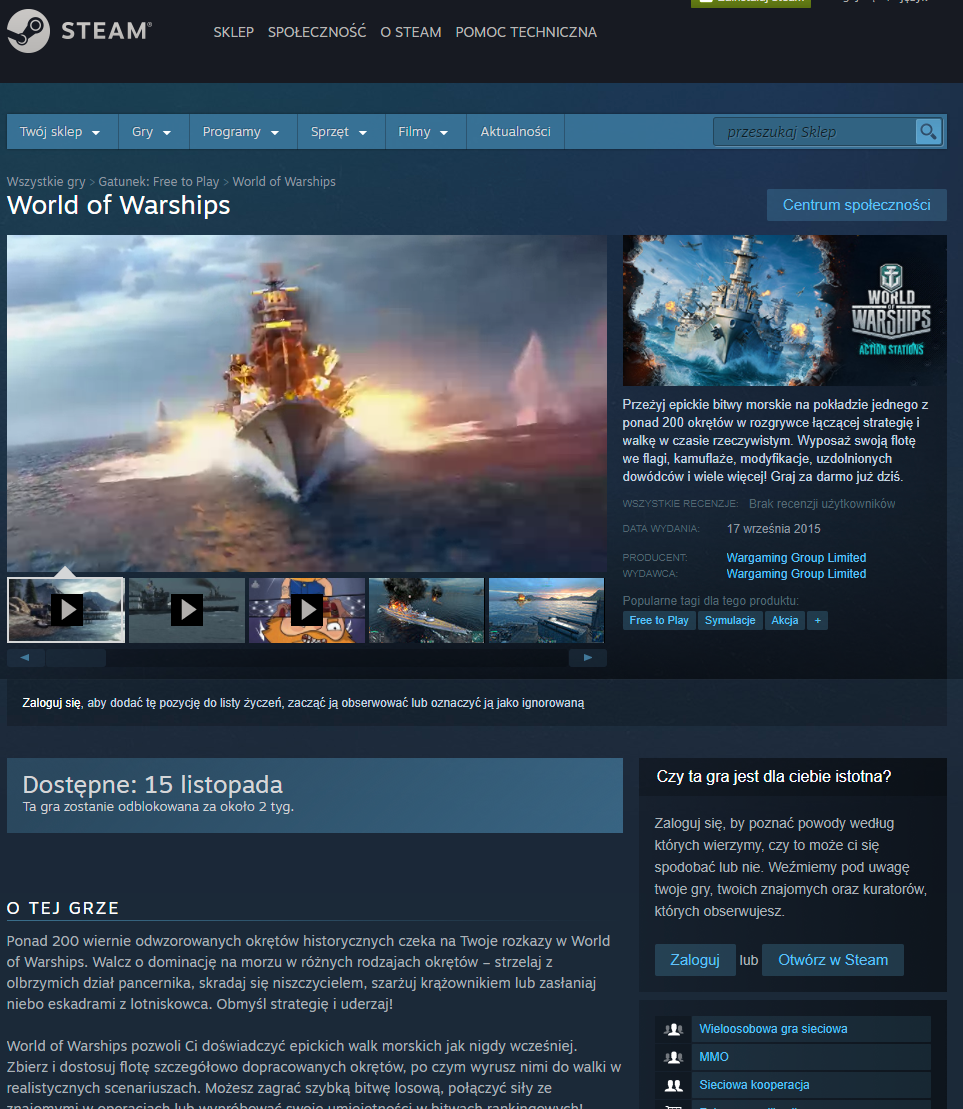This screenshot has width=963, height=1109.
Task: Click the plus tag button
Action: (x=817, y=621)
